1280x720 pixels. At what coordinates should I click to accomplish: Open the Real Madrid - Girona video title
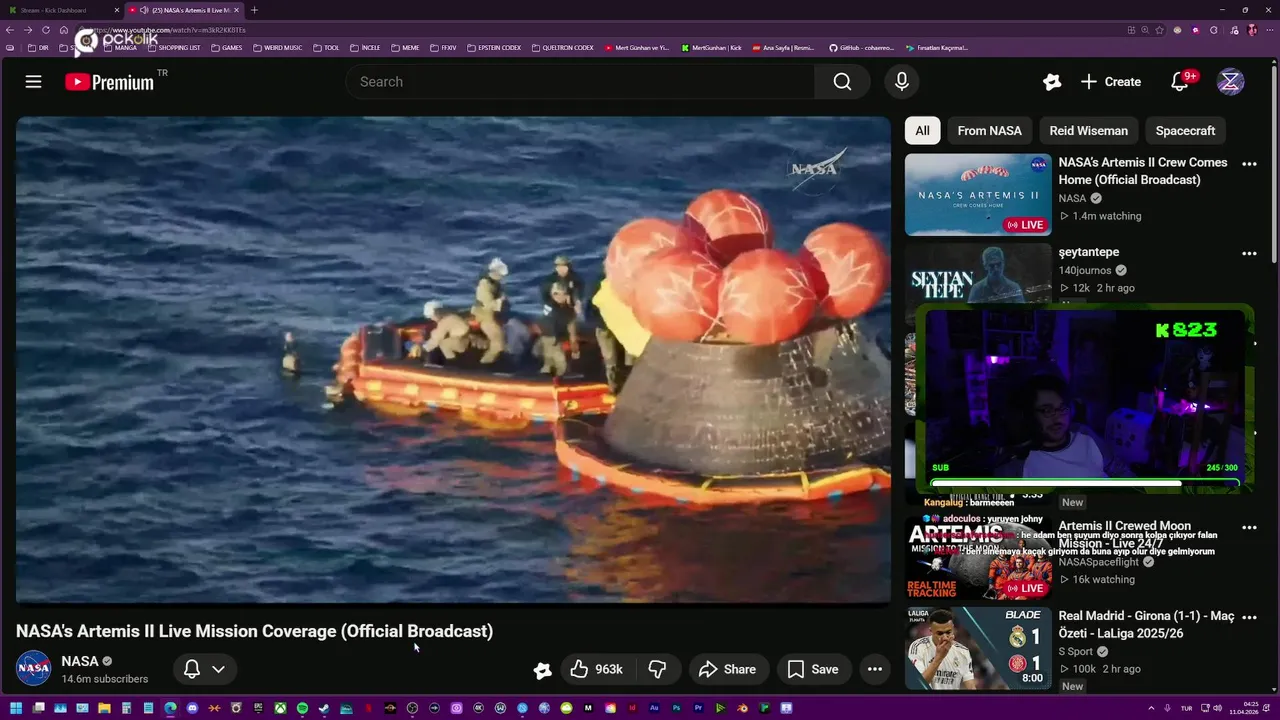pyautogui.click(x=1147, y=625)
